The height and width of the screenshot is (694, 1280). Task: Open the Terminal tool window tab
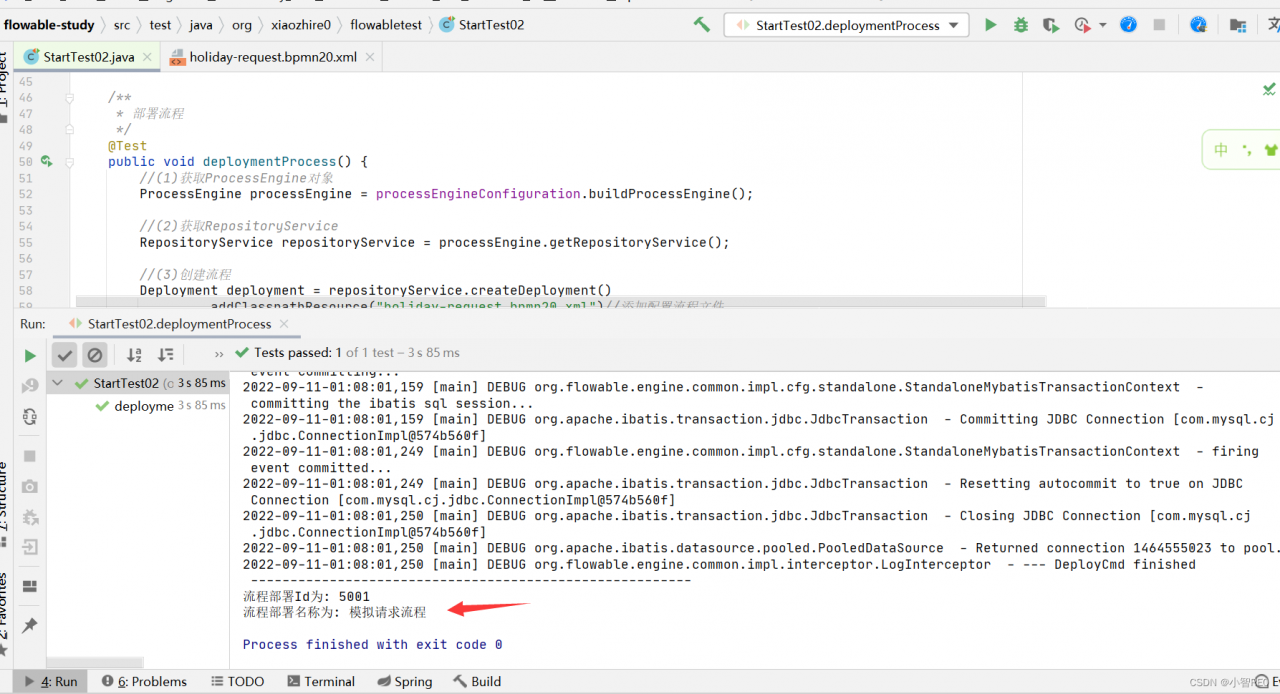[321, 681]
